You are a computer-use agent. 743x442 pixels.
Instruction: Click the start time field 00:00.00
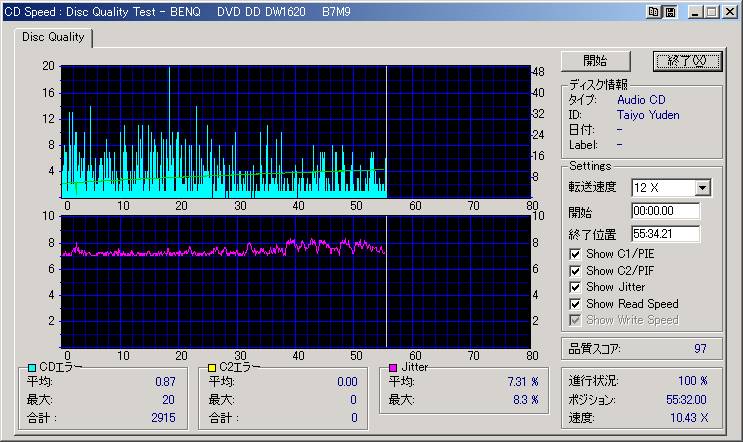click(665, 212)
